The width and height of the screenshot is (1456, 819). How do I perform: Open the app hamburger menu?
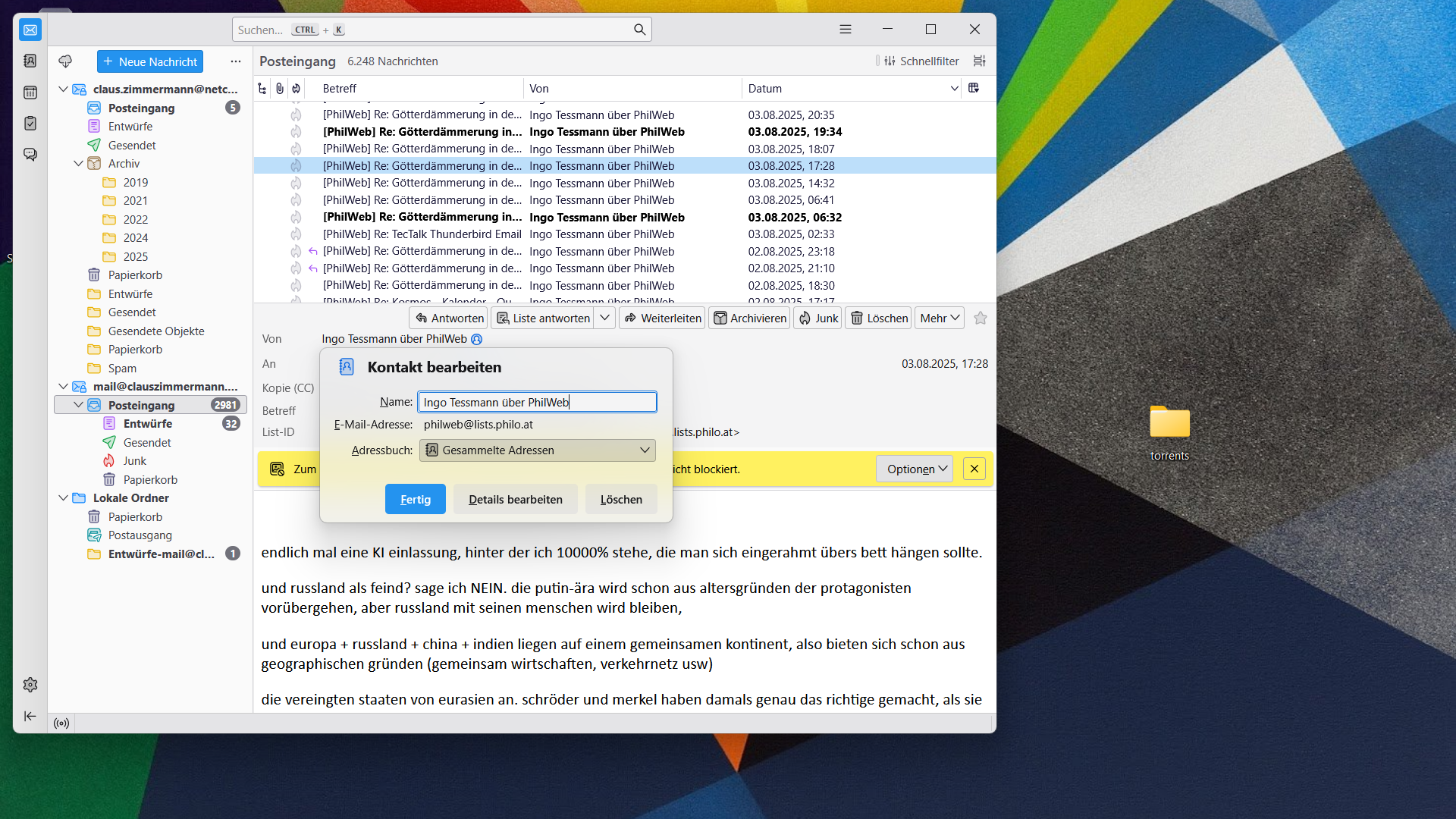(x=846, y=30)
